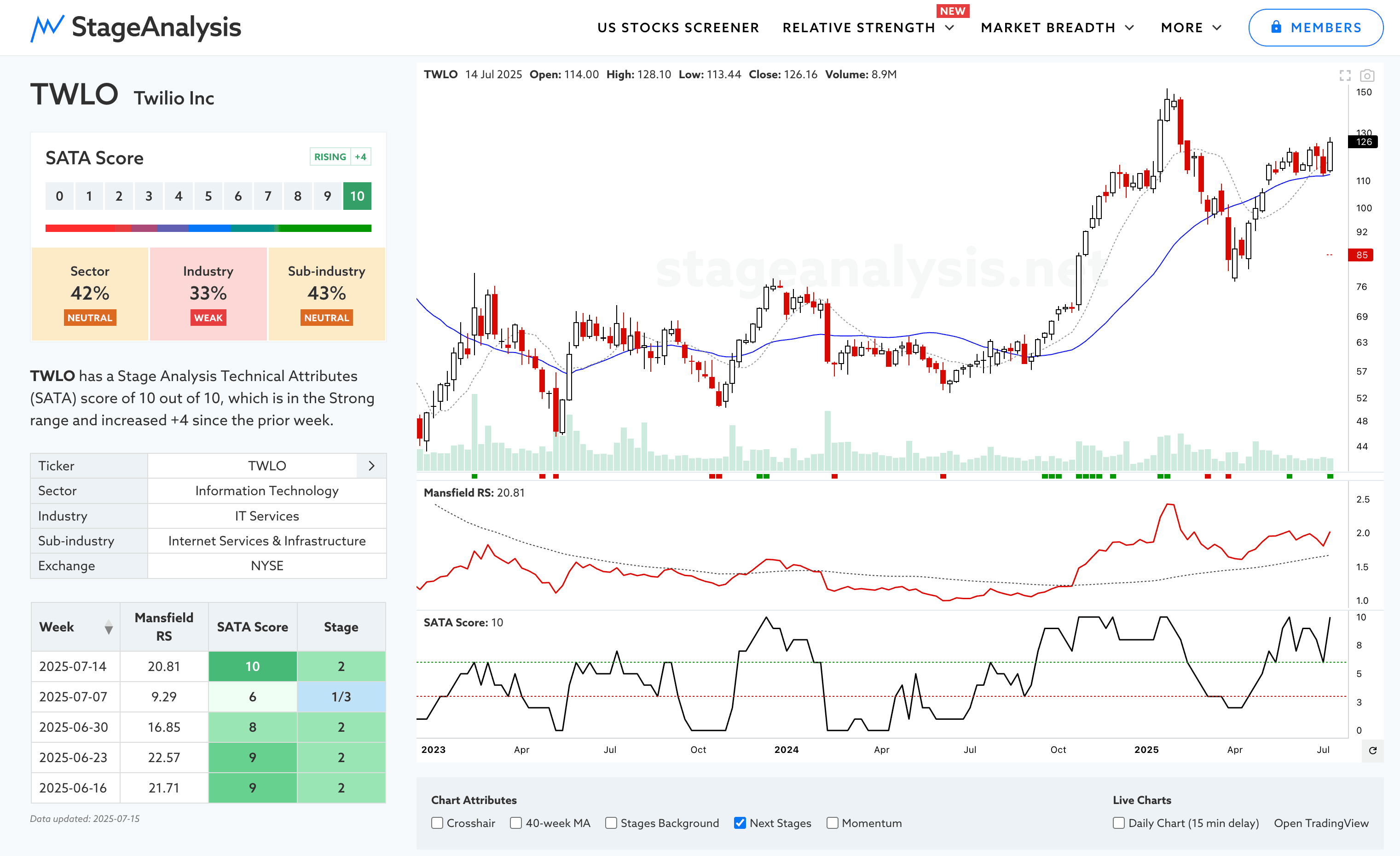Click the red 85 price label

coord(1361,255)
